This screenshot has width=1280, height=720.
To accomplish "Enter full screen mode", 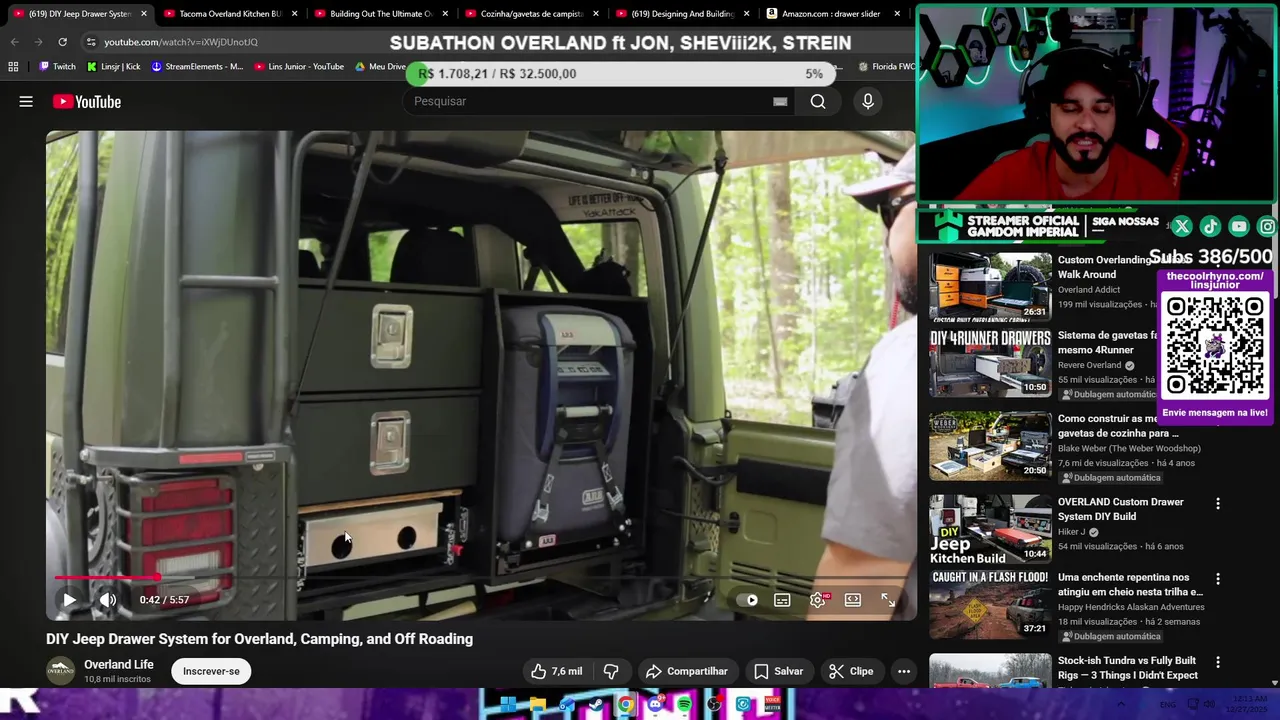I will 888,600.
